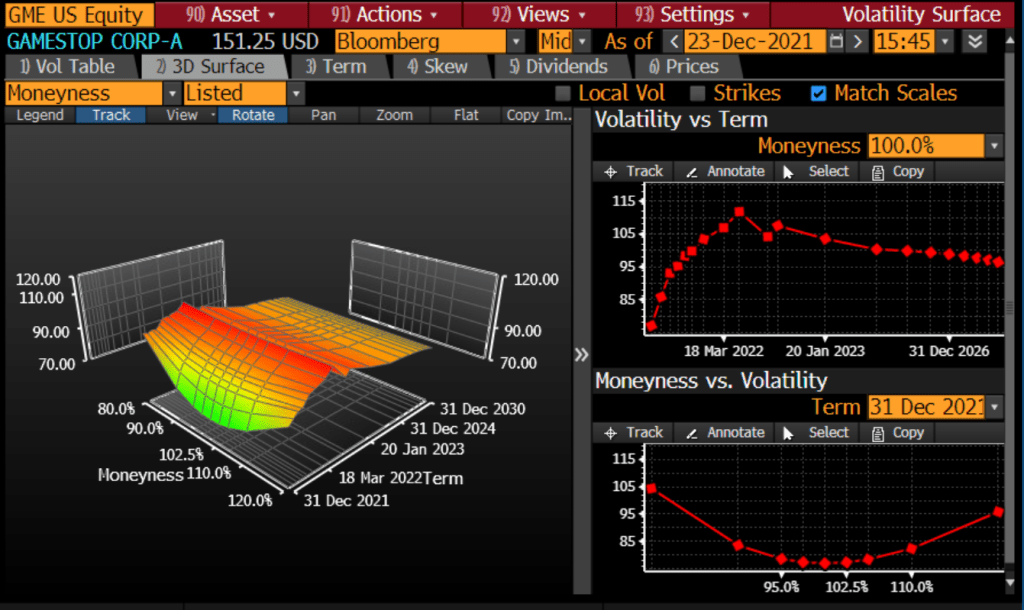Enable Track crosshair in Volatility vs Term chart
The width and height of the screenshot is (1024, 610).
634,171
